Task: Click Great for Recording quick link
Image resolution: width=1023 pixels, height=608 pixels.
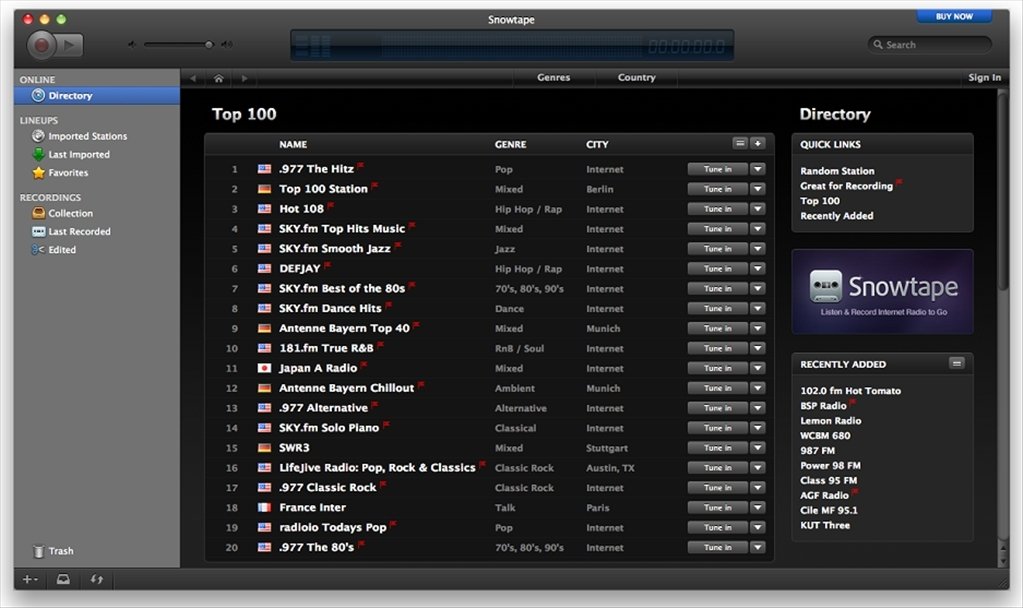Action: pos(846,186)
